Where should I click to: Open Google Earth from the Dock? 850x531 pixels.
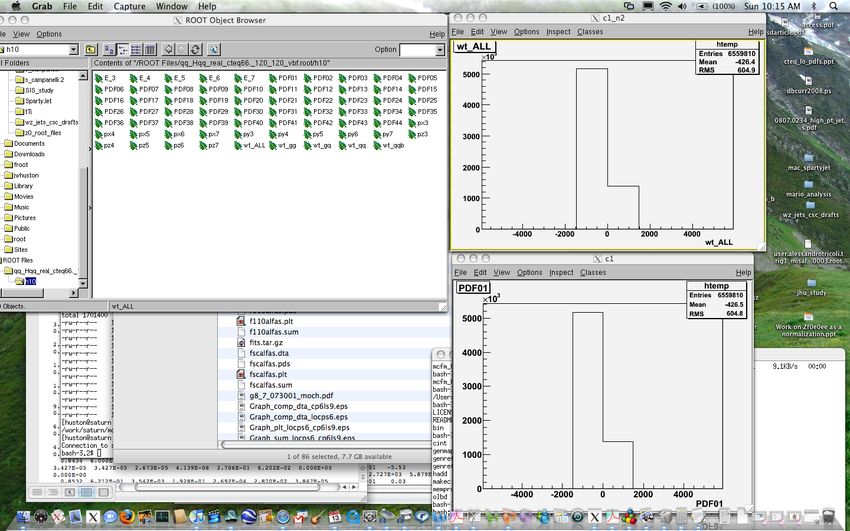point(249,516)
